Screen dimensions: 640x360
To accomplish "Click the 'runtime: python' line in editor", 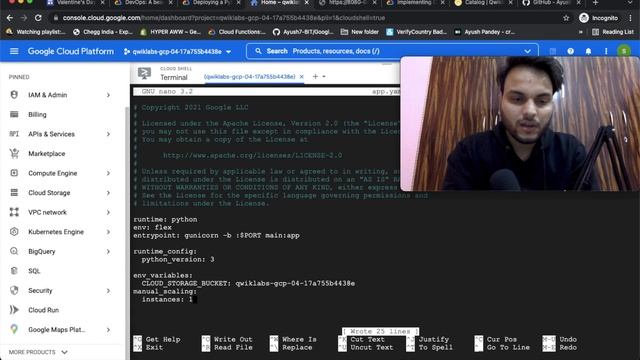I will (165, 220).
